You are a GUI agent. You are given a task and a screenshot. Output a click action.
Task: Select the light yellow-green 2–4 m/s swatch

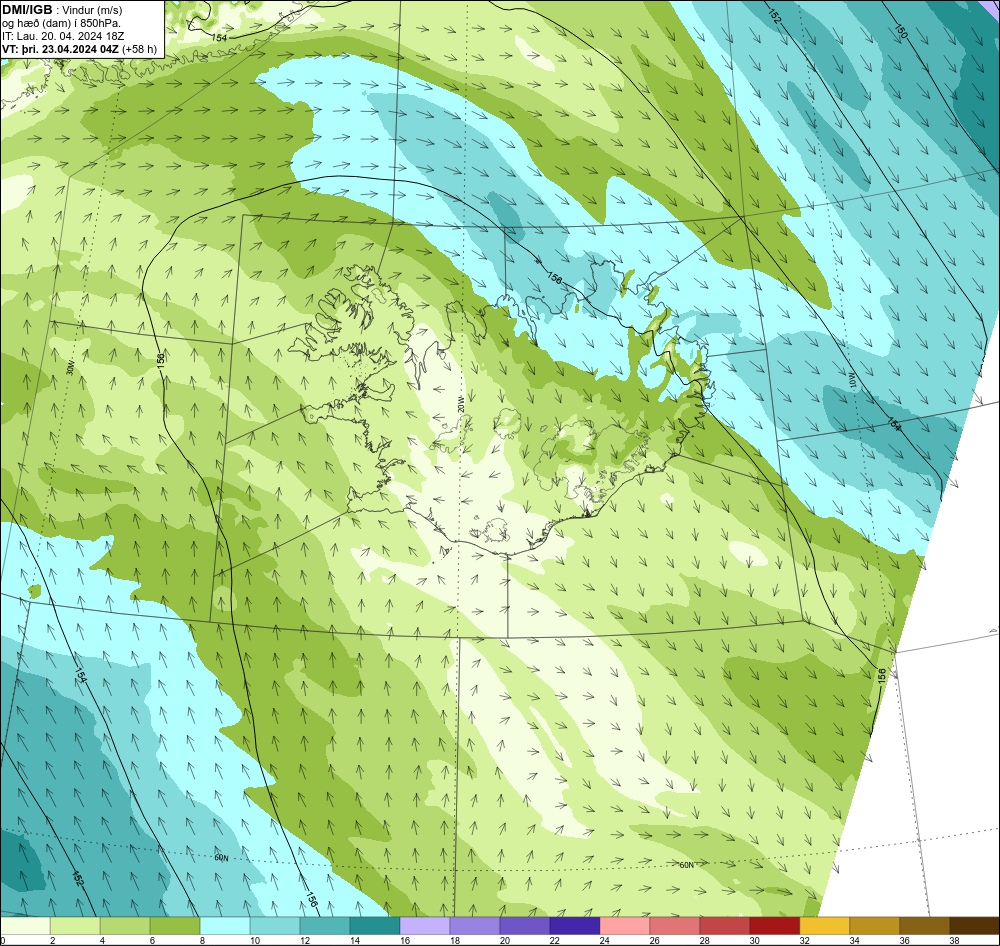point(75,926)
